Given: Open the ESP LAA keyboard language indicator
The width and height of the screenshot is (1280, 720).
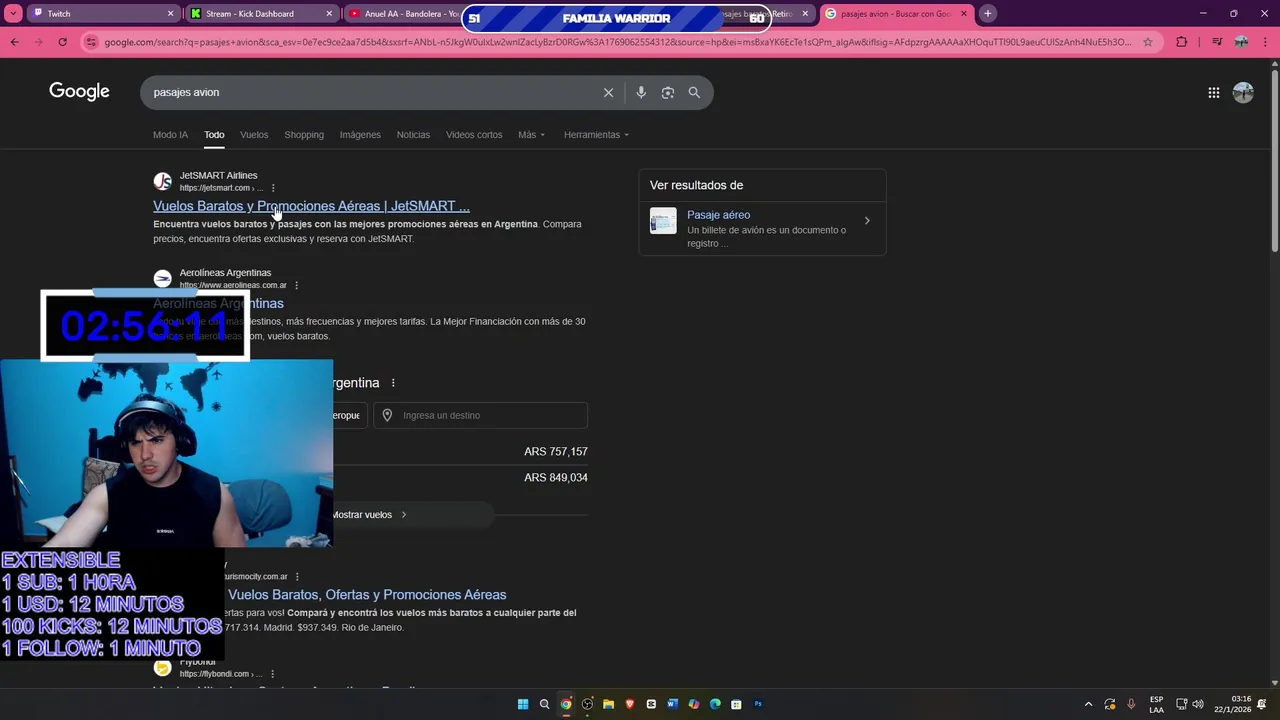Looking at the screenshot, I should tap(1156, 704).
